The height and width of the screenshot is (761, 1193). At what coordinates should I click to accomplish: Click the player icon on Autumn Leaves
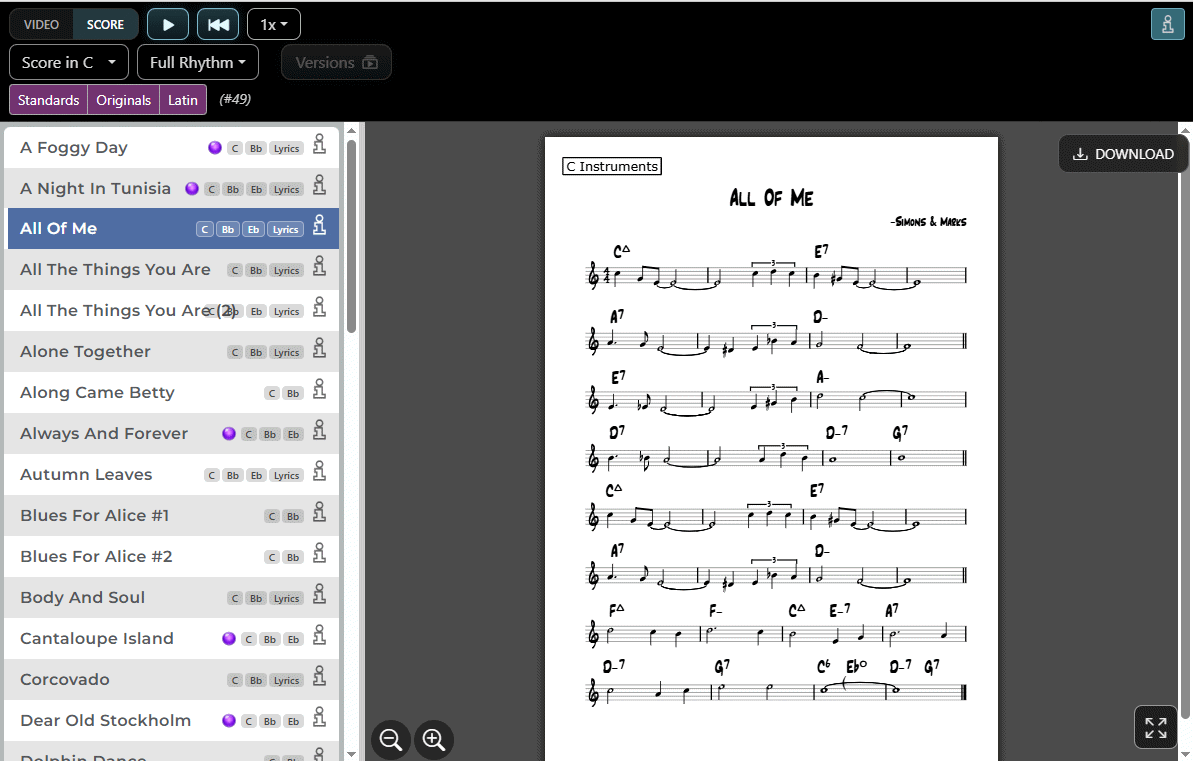point(320,472)
